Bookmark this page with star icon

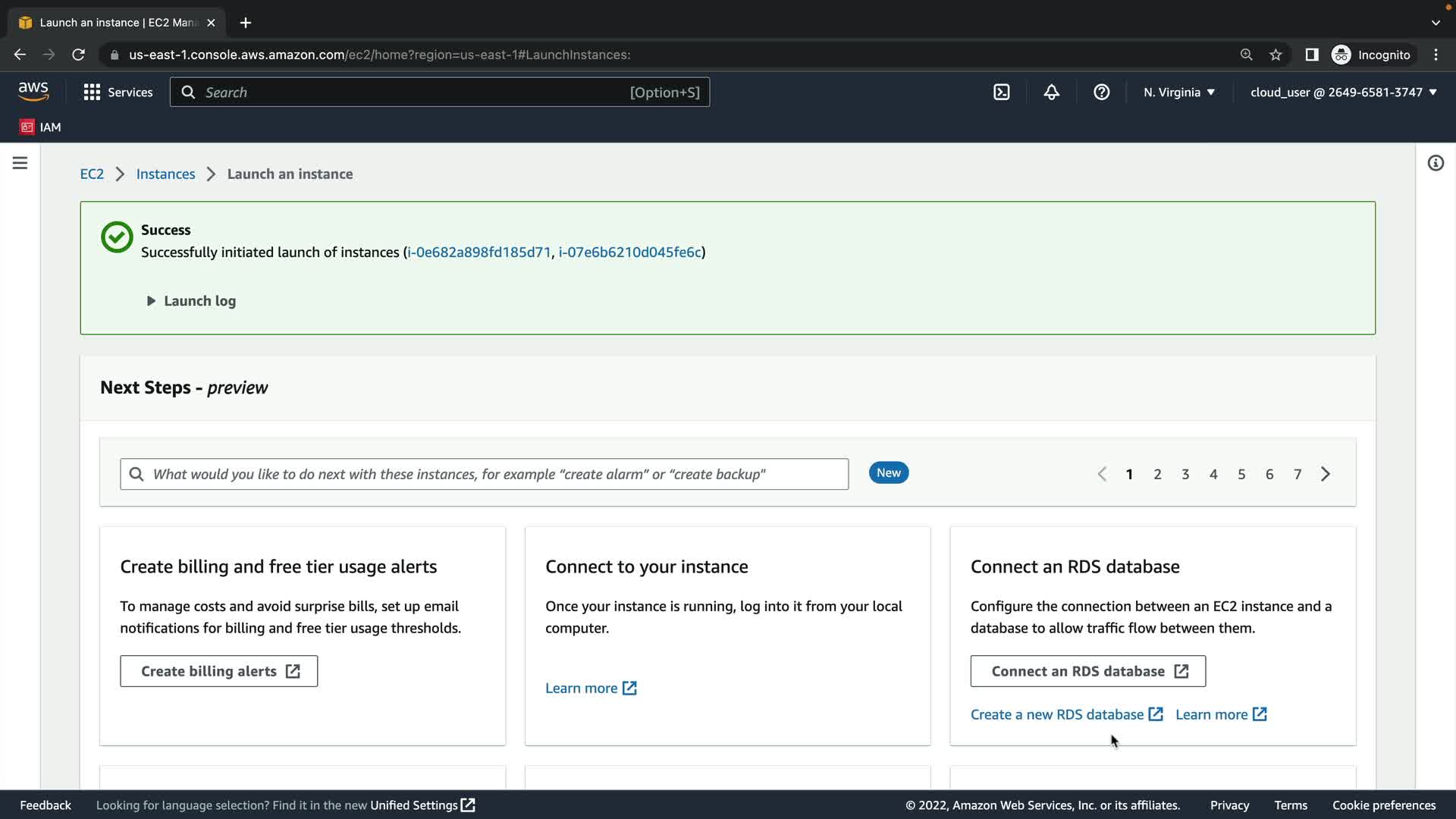[x=1276, y=55]
